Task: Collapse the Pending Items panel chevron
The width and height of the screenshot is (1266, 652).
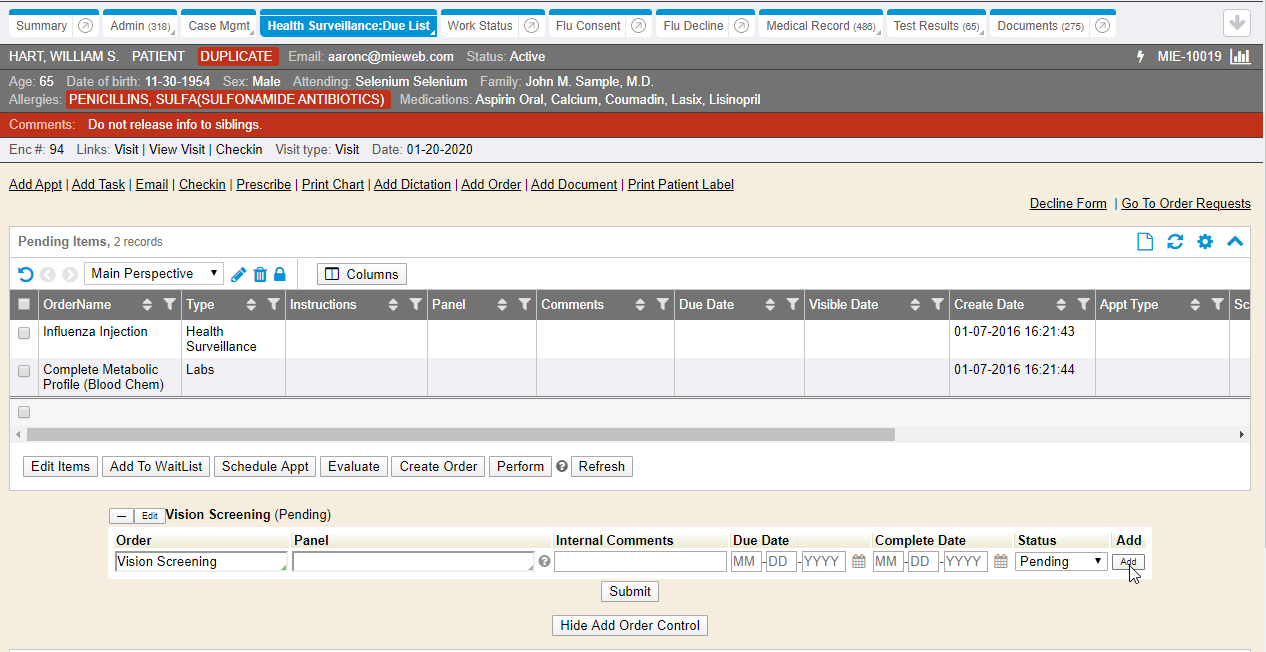Action: [x=1235, y=242]
